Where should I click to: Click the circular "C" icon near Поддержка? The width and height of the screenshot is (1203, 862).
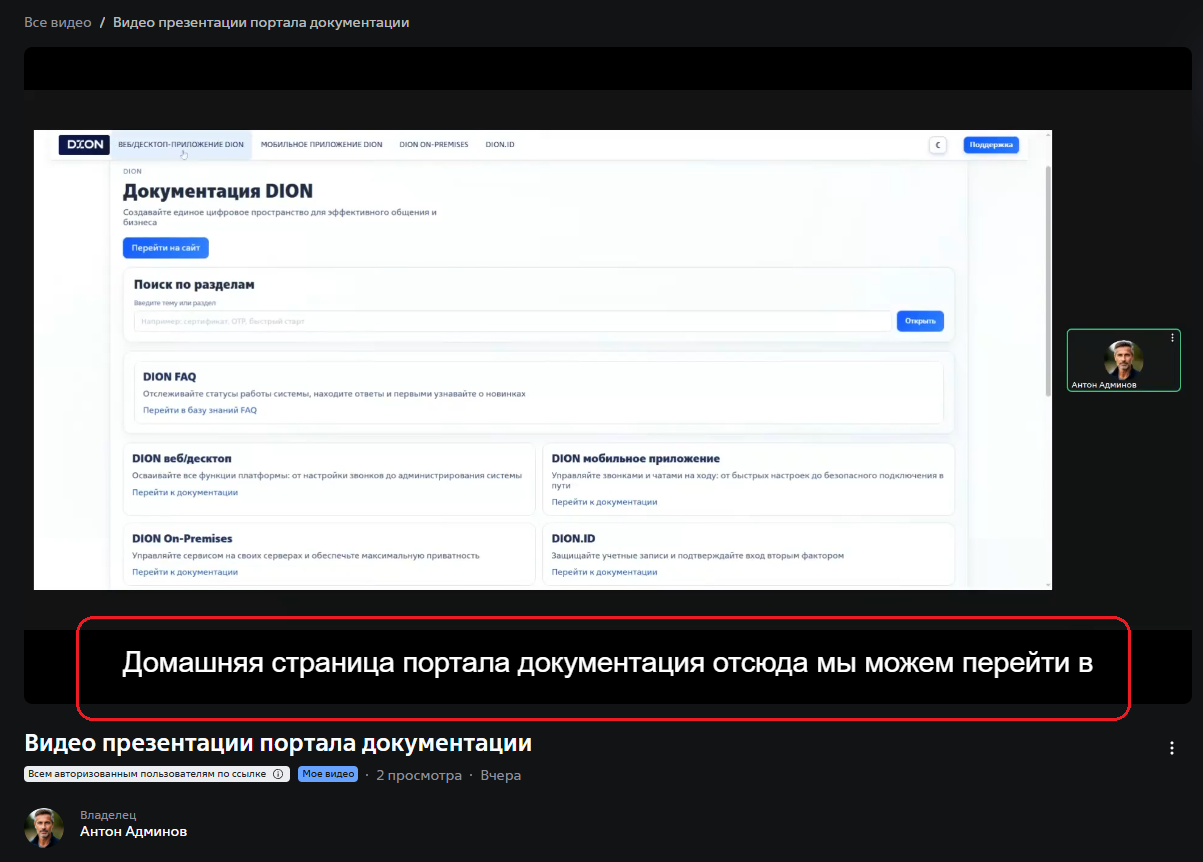(938, 144)
